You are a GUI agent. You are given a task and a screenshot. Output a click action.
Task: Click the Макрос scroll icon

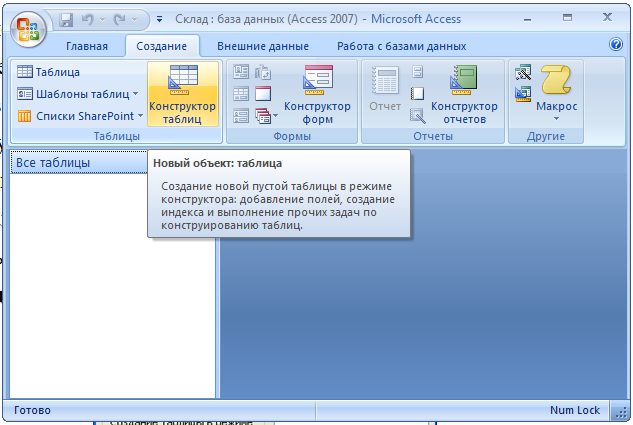556,81
